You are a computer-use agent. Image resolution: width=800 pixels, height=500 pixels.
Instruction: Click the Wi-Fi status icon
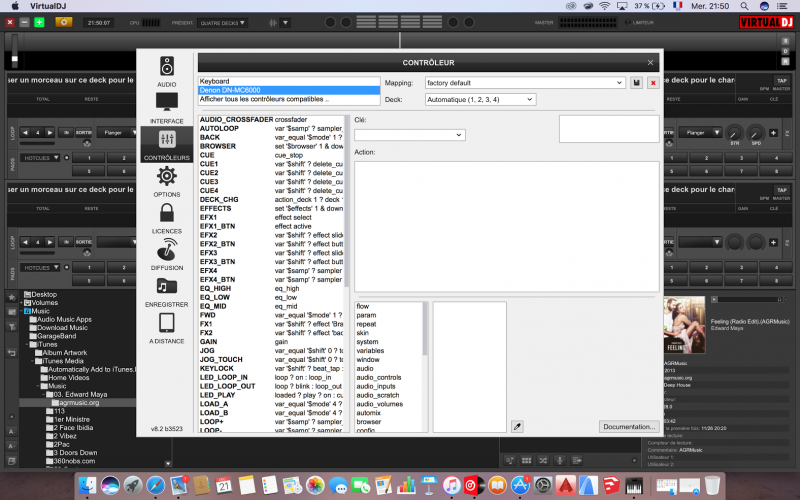[605, 6]
